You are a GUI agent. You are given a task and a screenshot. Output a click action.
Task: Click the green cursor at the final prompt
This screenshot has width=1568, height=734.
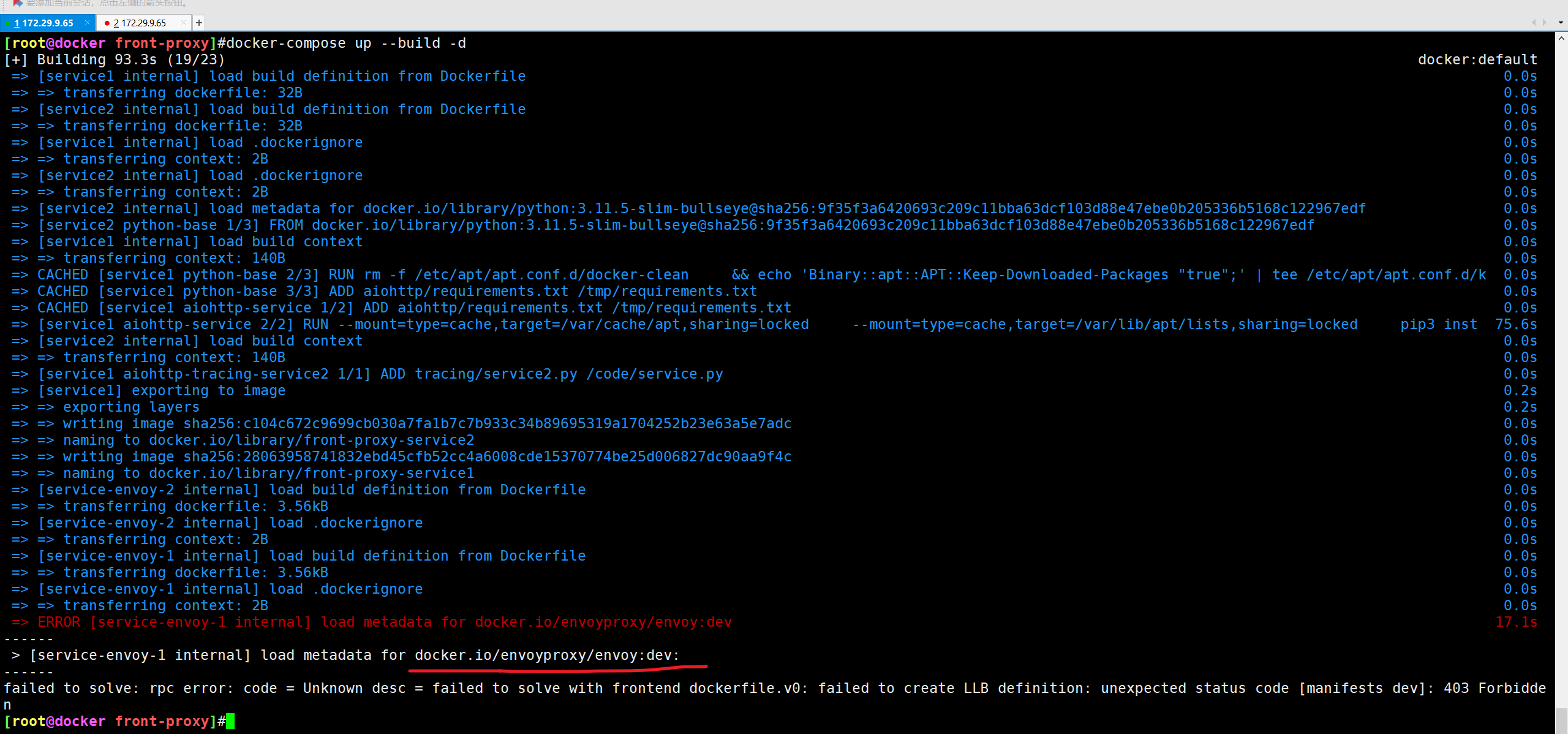click(x=230, y=721)
